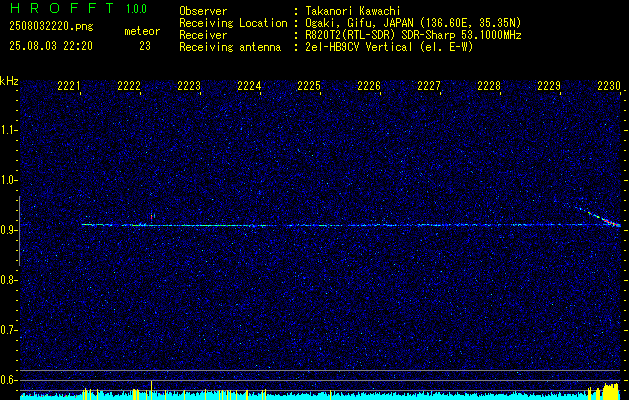Click the gray vertical bar beside 0.9 kHz
This screenshot has height=400, width=629.
pos(19,231)
